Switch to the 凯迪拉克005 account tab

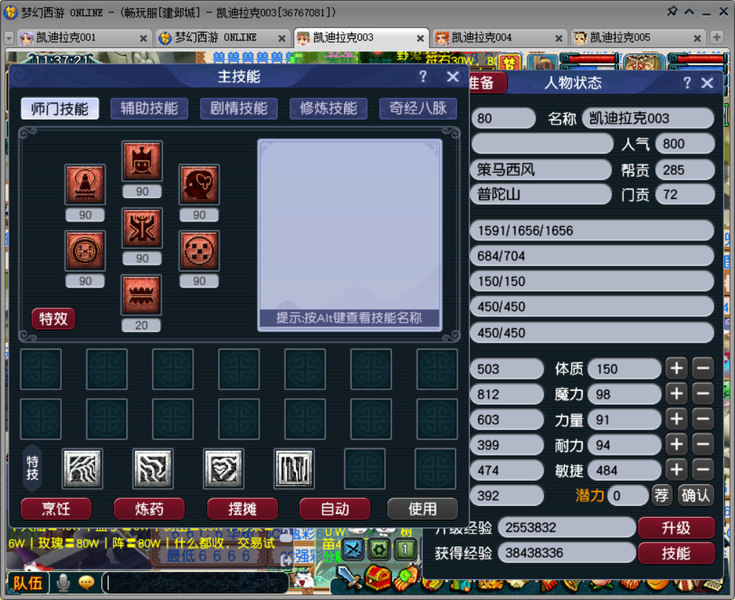(637, 38)
